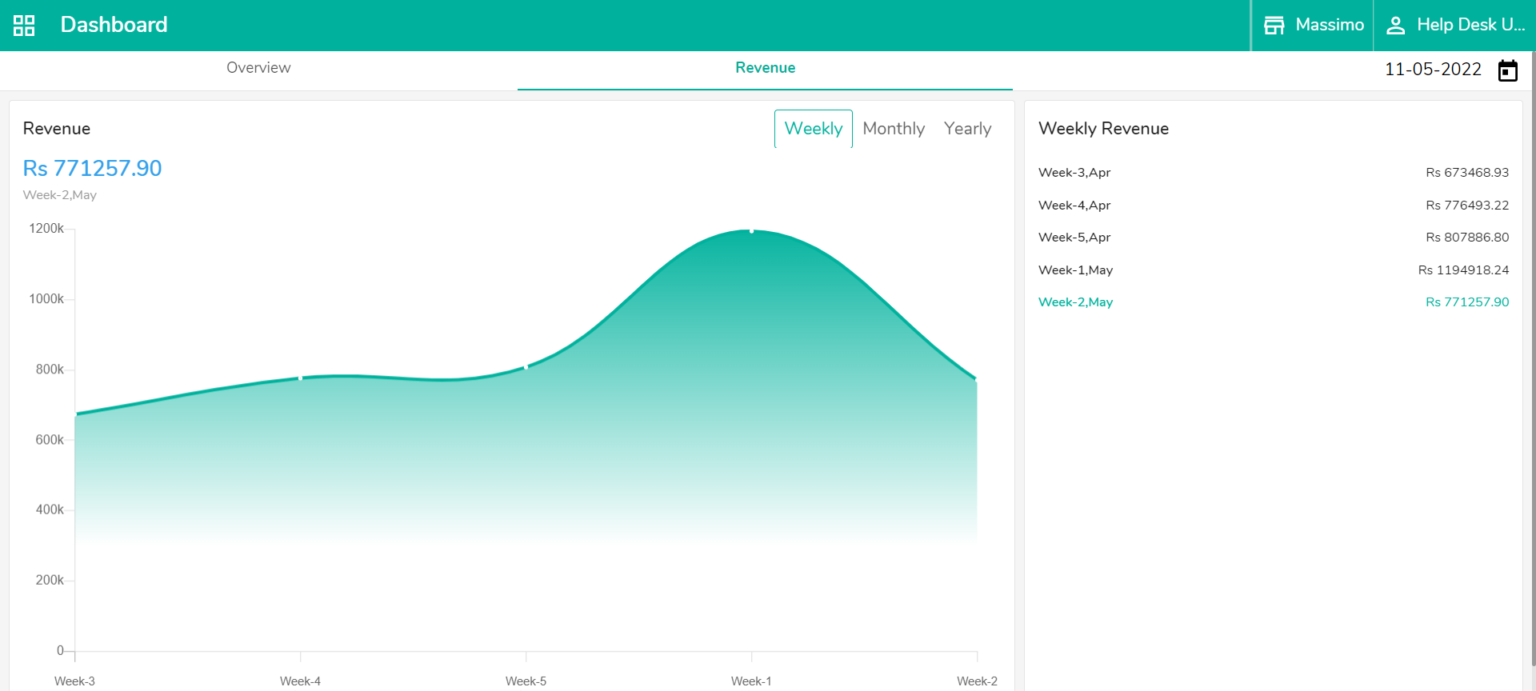Click the Rs 776493.22 amount
This screenshot has height=691, width=1536.
[x=1467, y=205]
